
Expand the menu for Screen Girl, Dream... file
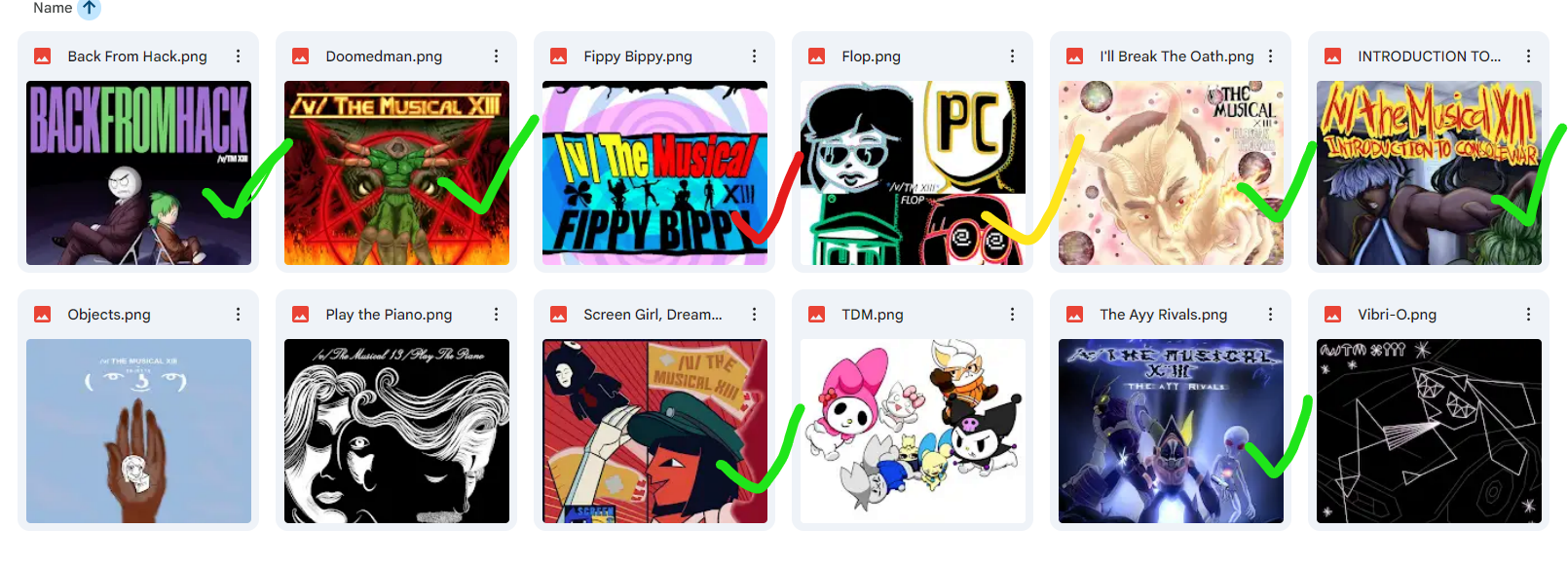pos(754,315)
